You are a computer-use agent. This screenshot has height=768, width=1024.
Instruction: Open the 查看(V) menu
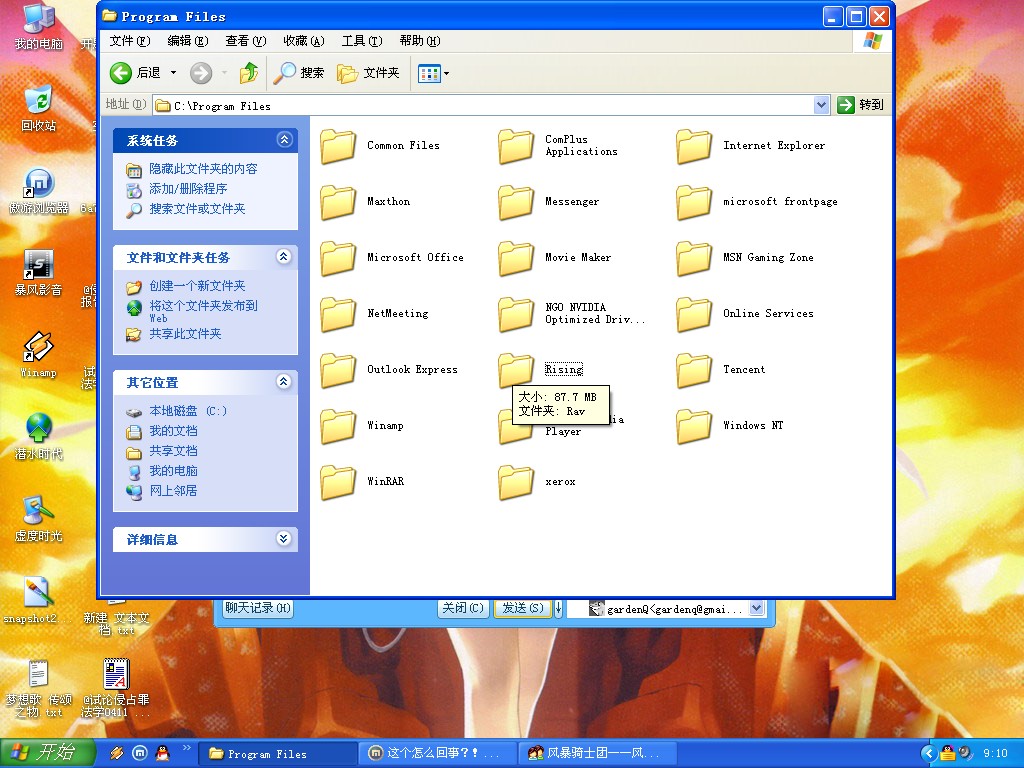pos(246,41)
